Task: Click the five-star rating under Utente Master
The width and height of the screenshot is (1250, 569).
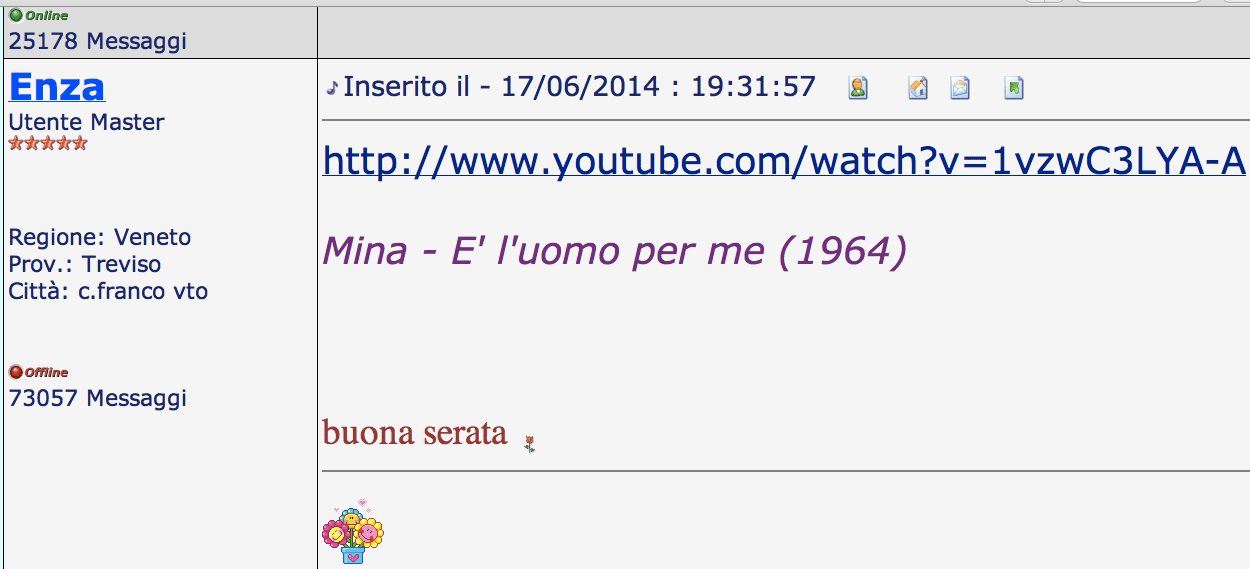Action: pos(48,143)
